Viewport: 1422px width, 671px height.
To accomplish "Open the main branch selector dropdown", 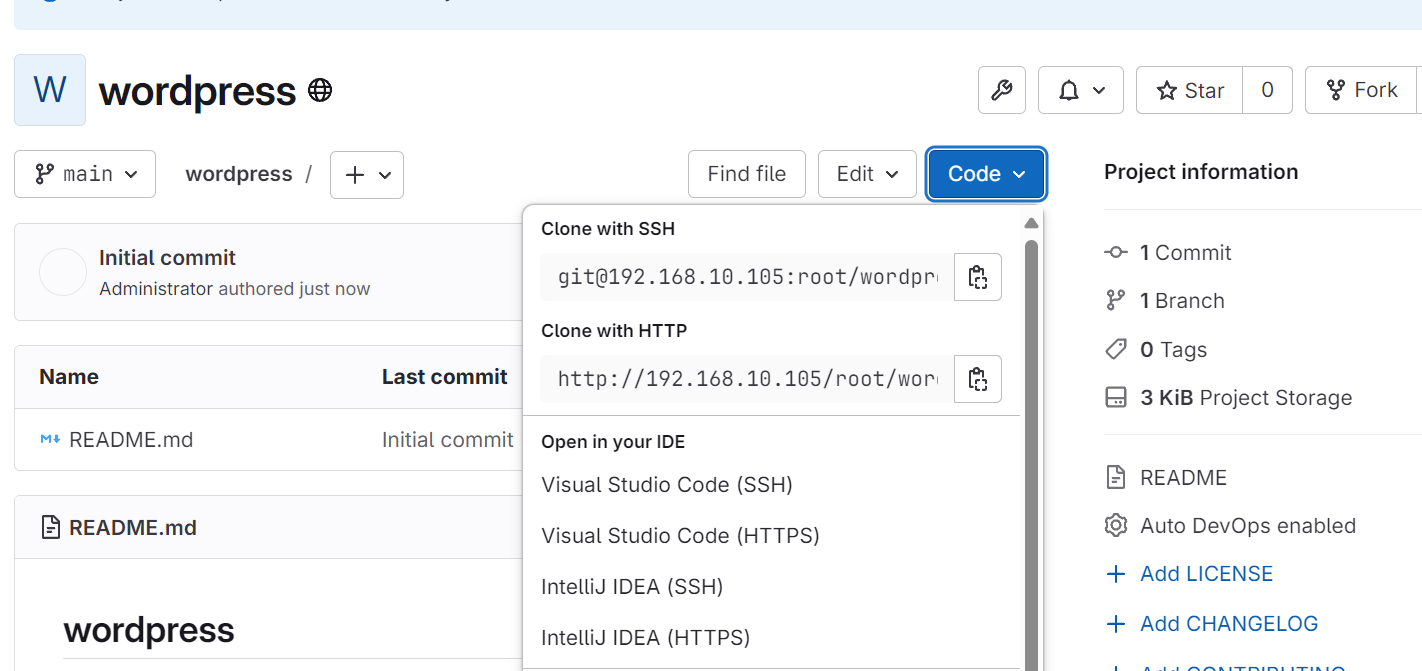I will [85, 174].
